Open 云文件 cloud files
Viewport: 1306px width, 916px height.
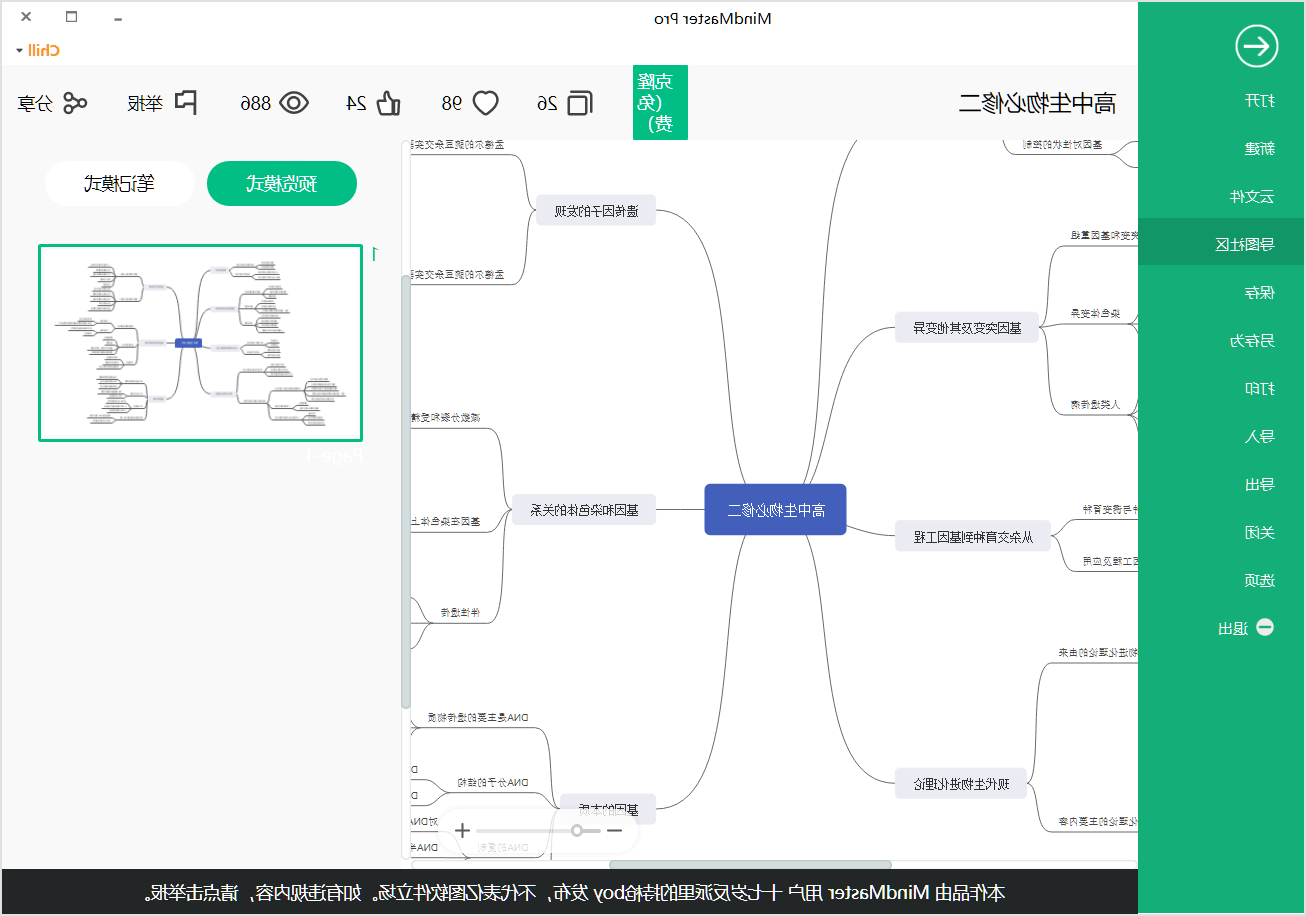pos(1252,197)
